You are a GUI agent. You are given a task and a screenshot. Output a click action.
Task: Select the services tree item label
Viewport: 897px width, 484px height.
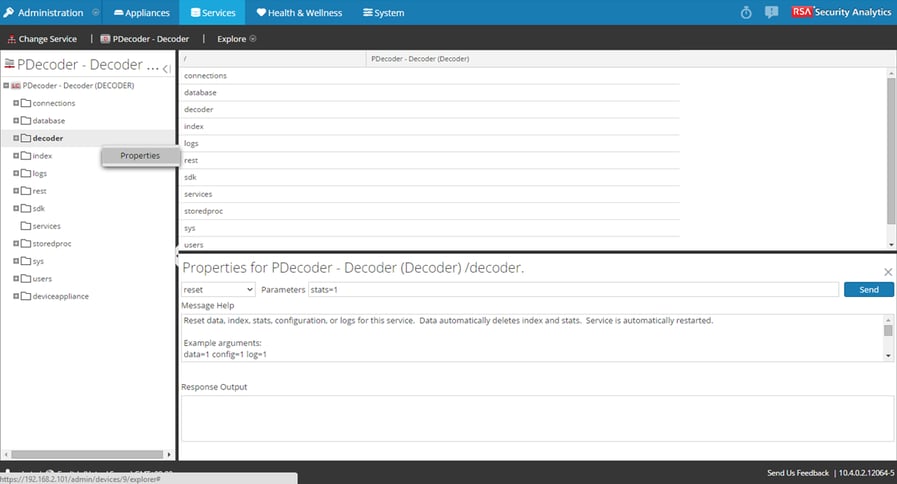pyautogui.click(x=46, y=226)
